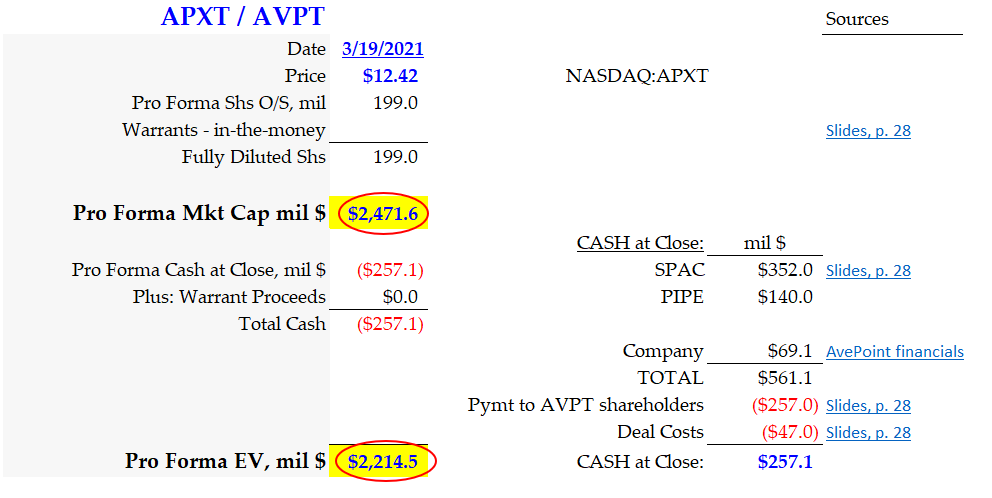This screenshot has width=992, height=498.
Task: Select the TOTAL $561.1 cell
Action: (786, 378)
